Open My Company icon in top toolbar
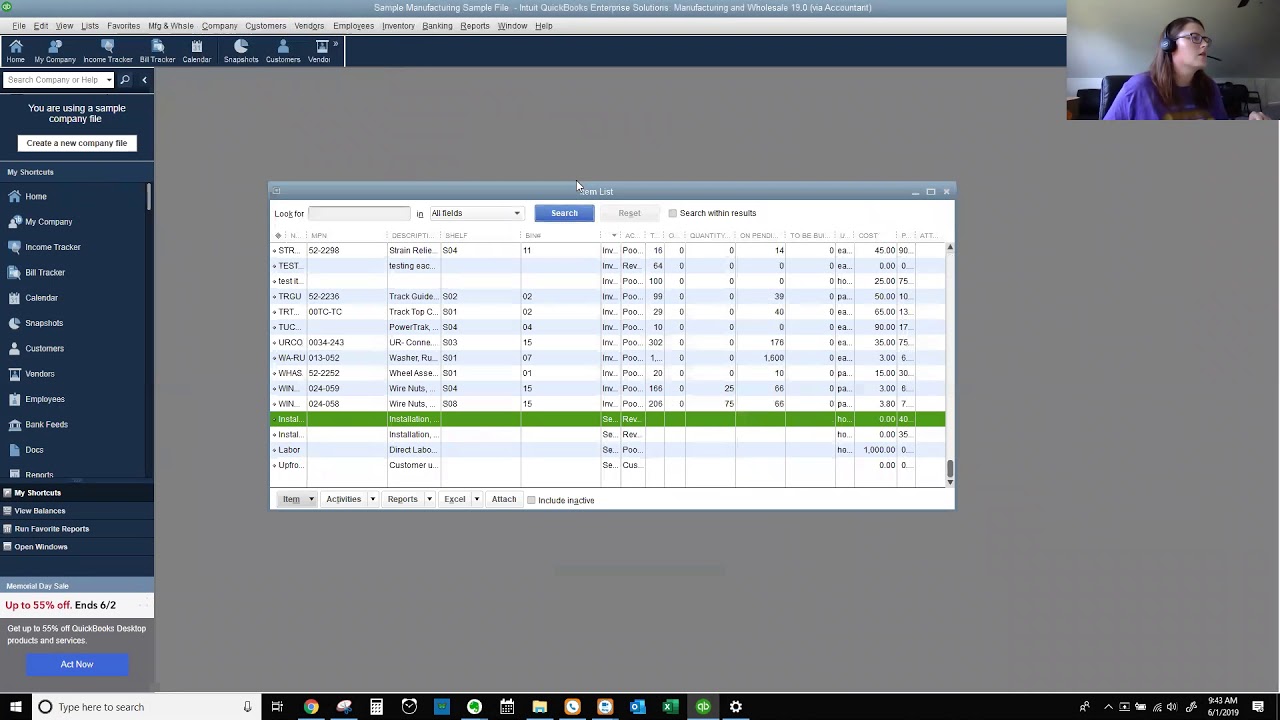Viewport: 1280px width, 720px height. [x=55, y=51]
